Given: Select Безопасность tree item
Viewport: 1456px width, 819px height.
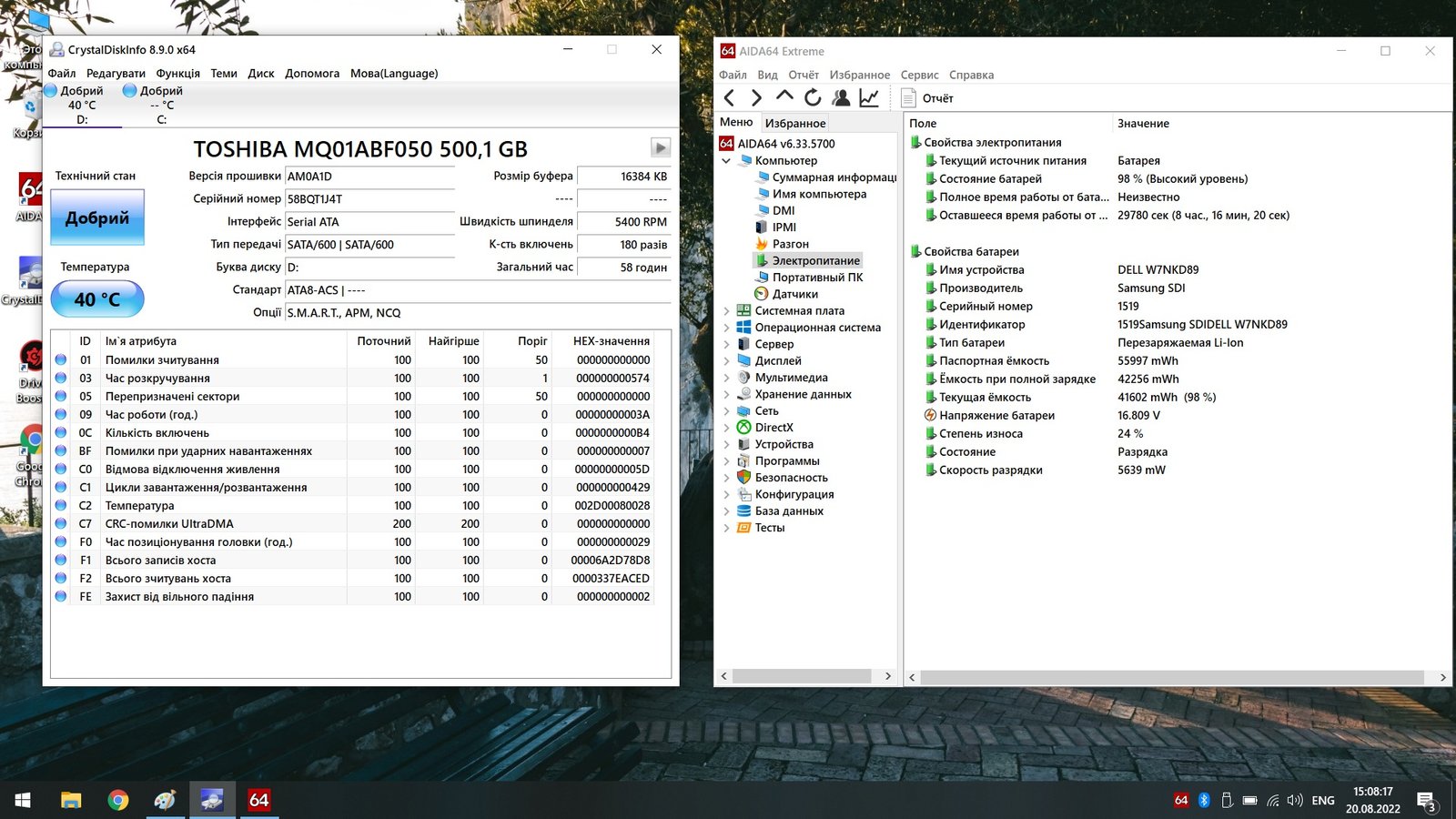Looking at the screenshot, I should 783,478.
